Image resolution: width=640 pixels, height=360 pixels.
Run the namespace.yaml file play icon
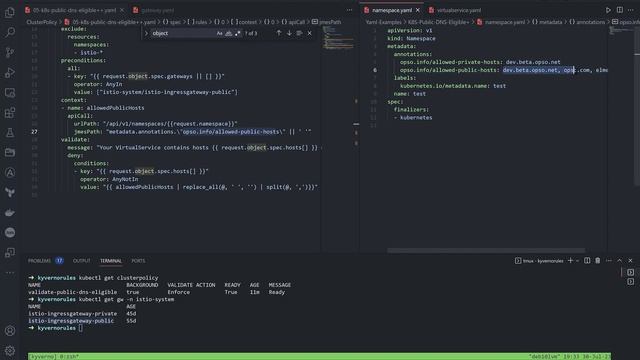click(x=608, y=10)
